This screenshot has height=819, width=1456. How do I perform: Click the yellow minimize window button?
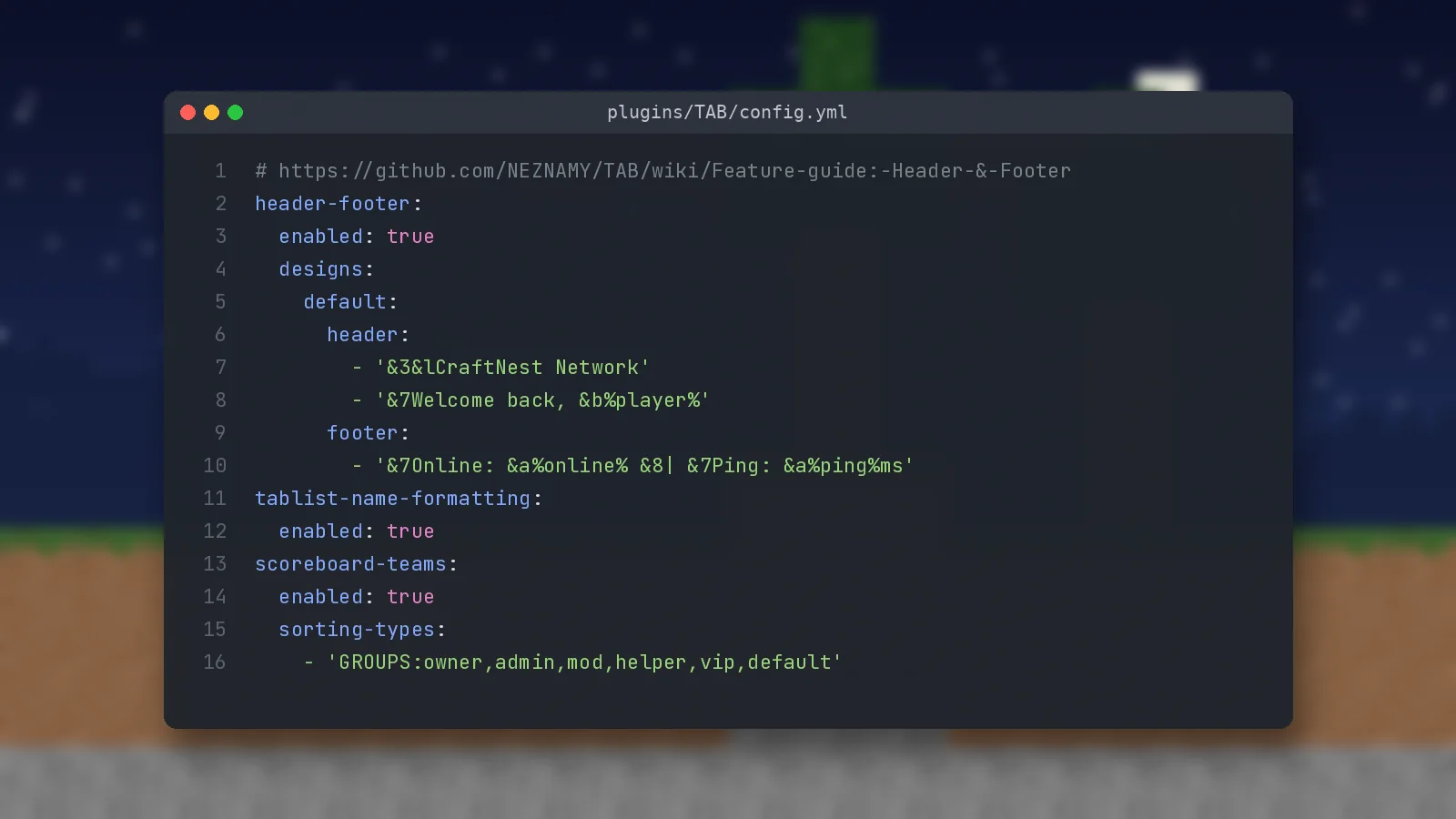click(212, 112)
